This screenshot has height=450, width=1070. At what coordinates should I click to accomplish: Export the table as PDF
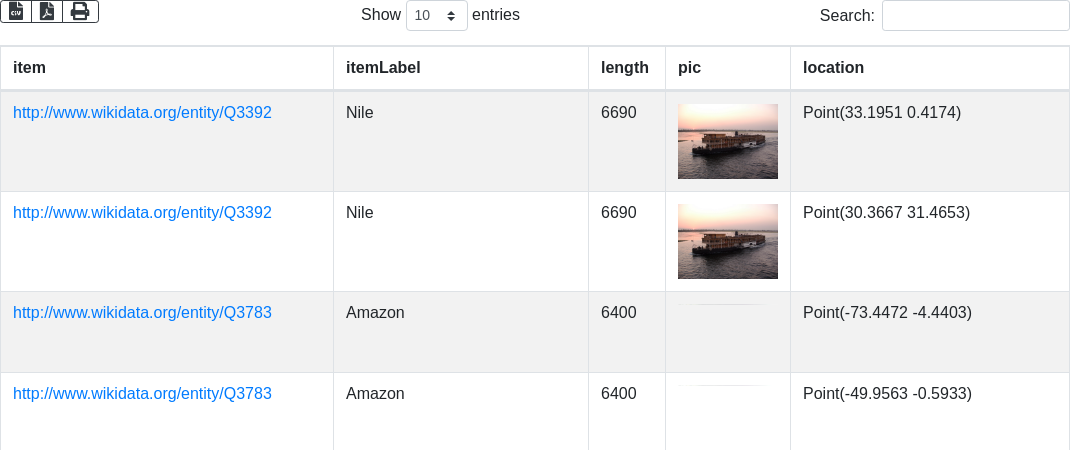[47, 11]
